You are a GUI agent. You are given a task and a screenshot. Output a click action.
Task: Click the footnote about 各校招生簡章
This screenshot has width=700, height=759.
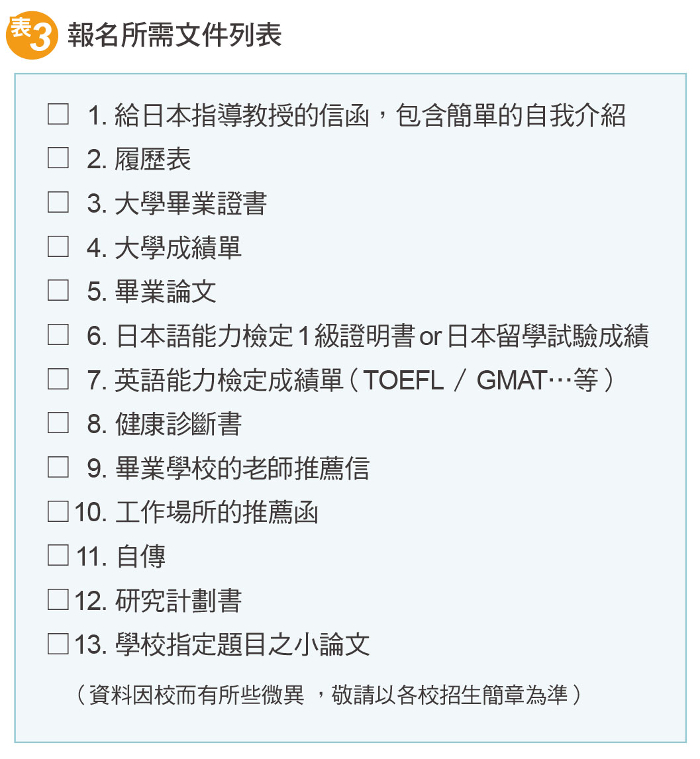coord(329,695)
